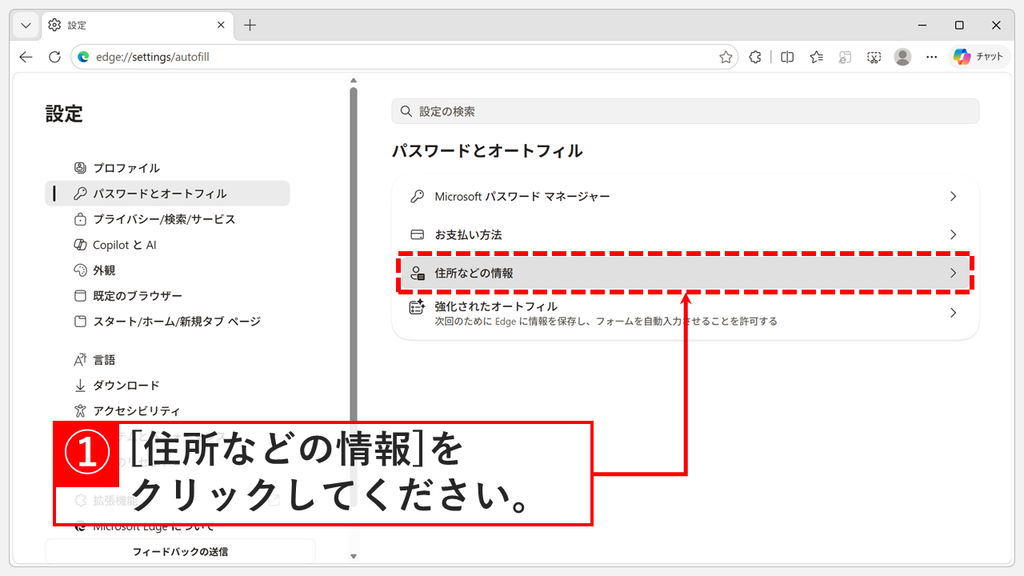Screen dimensions: 1024x576
Task: Click the Copilot icon beside Copilot と AI
Action: [x=80, y=244]
